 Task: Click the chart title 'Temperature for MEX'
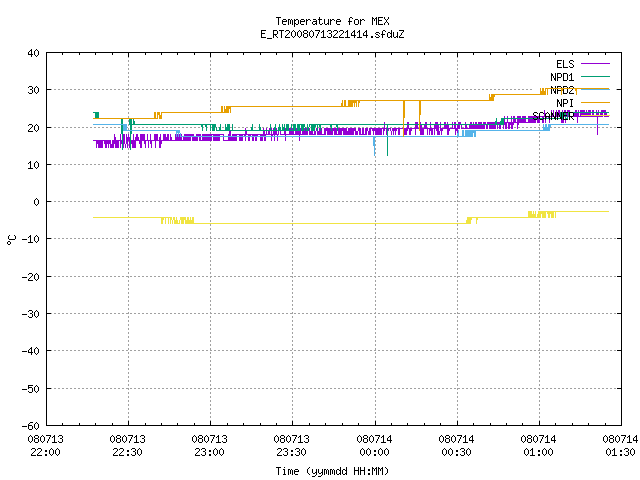point(332,21)
